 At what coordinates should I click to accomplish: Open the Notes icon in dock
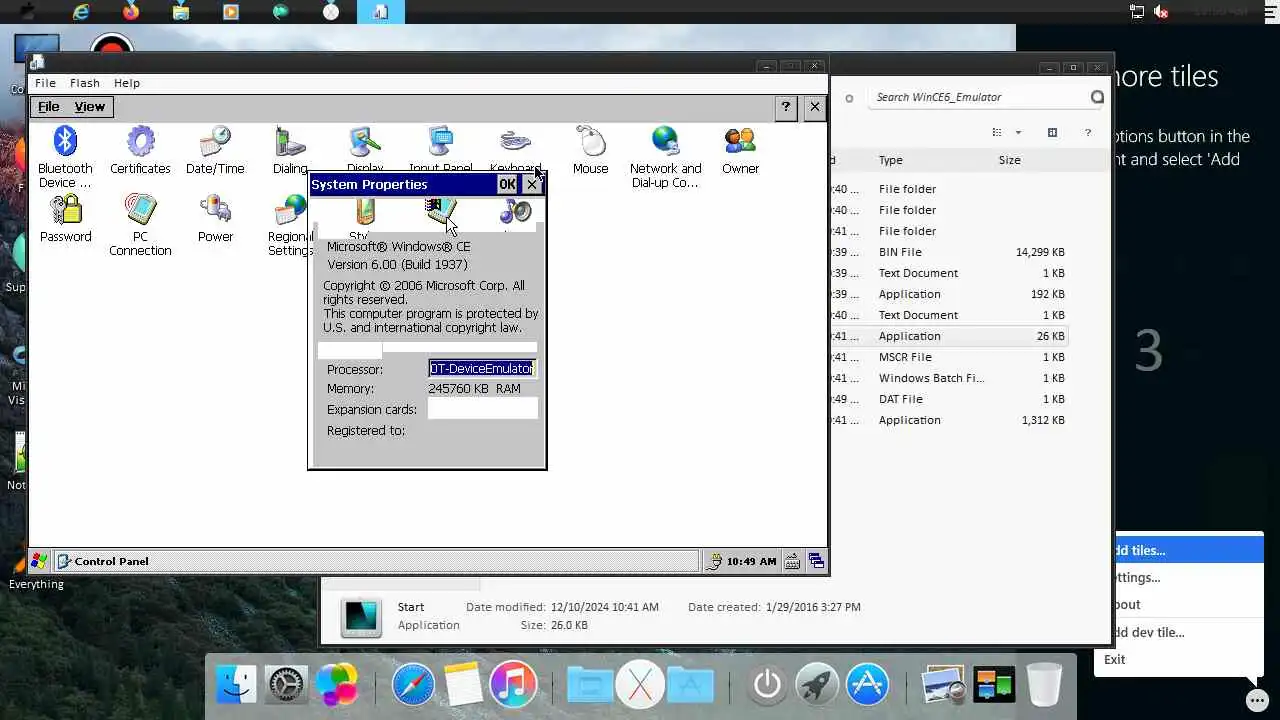[464, 685]
